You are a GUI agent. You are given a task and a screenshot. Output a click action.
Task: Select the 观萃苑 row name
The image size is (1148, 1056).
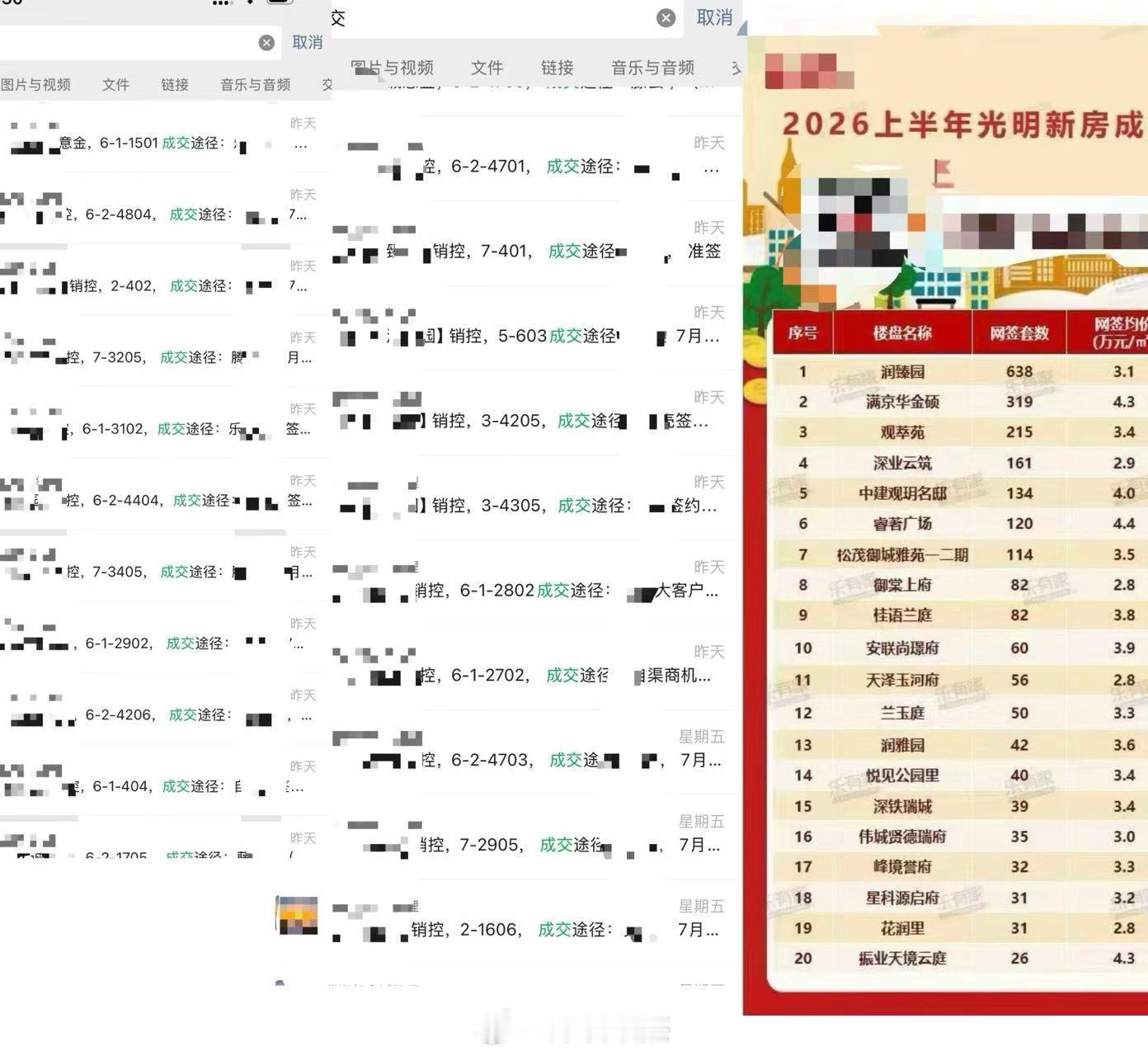[x=902, y=431]
